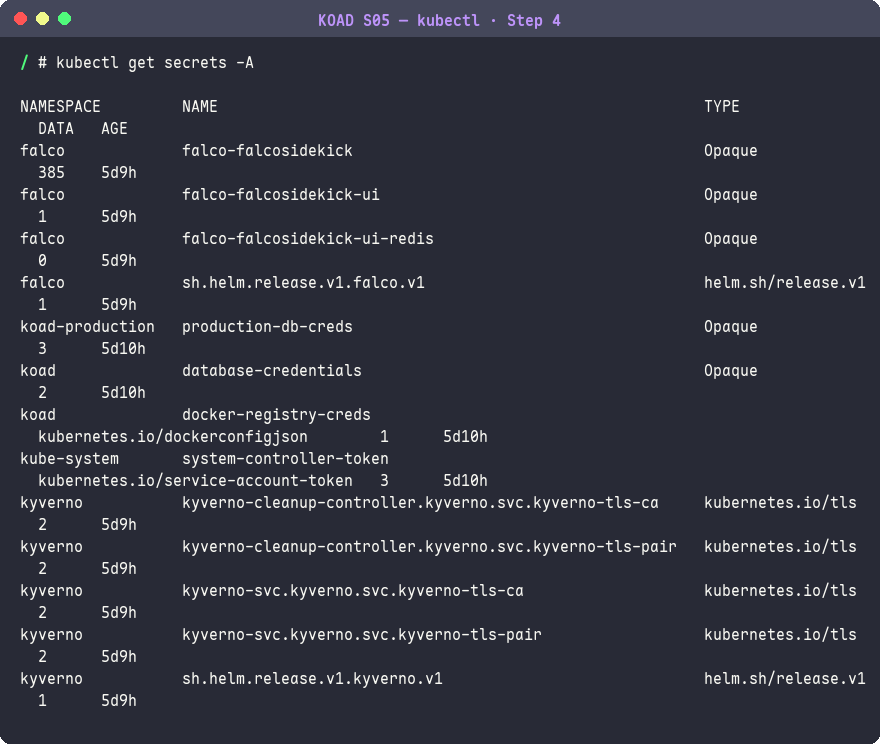
Task: Click the window title 'KOAD S05 — kubectl · Step 4'
Action: click(x=439, y=21)
